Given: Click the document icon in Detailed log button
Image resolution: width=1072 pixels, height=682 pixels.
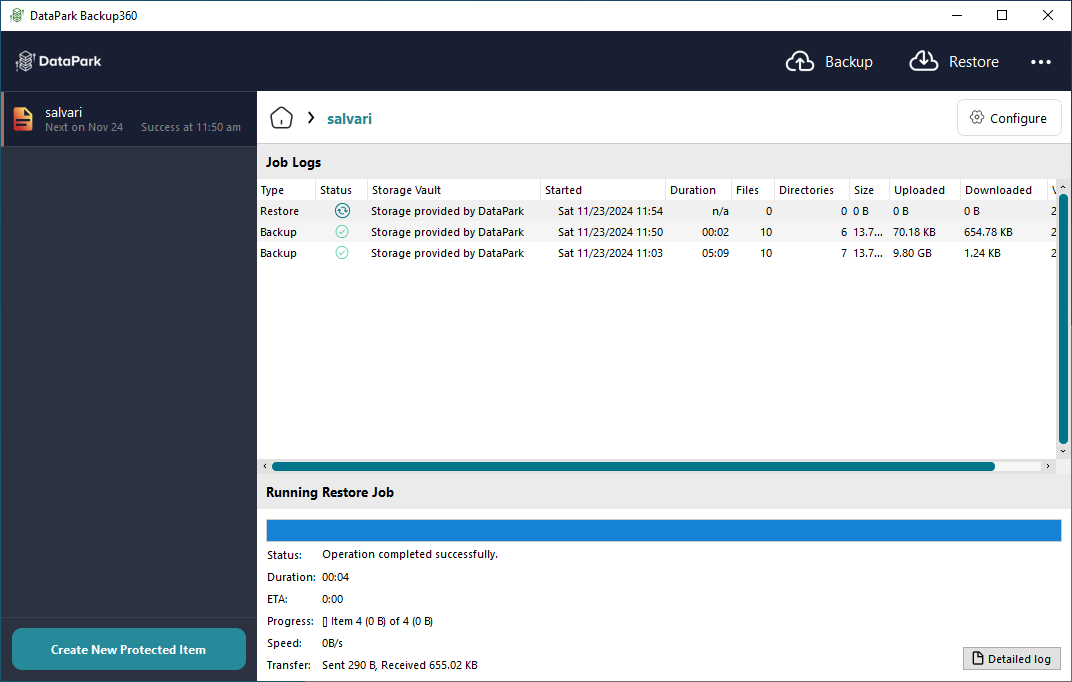Looking at the screenshot, I should [978, 659].
